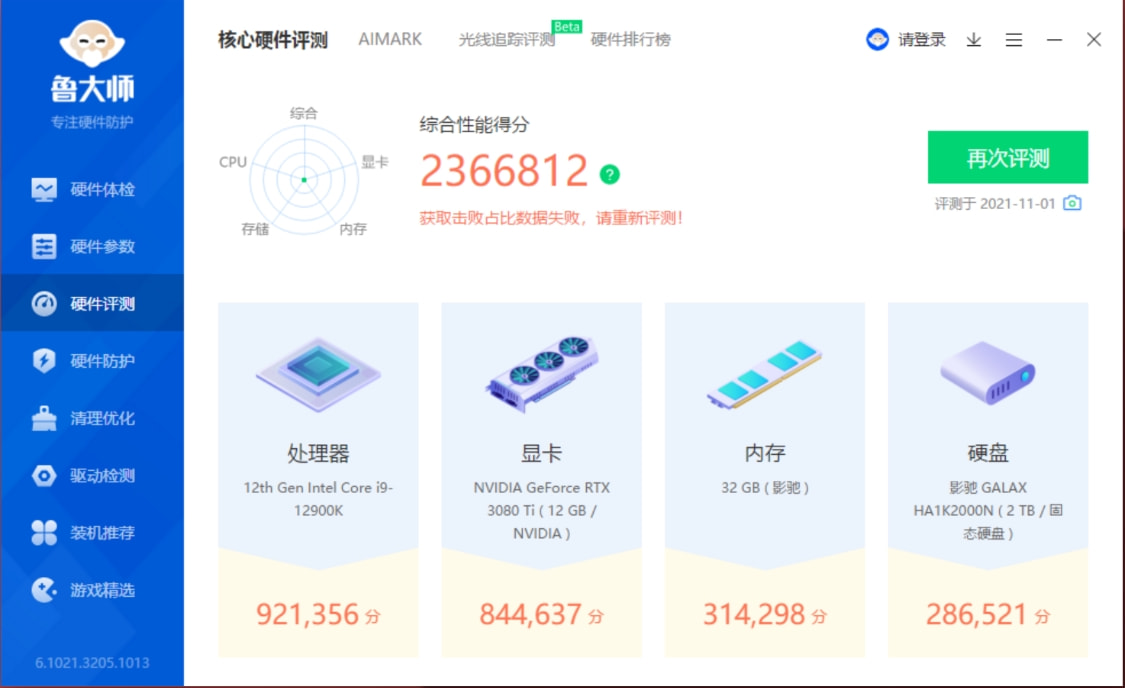Open the hamburger menu in title bar

click(1014, 40)
